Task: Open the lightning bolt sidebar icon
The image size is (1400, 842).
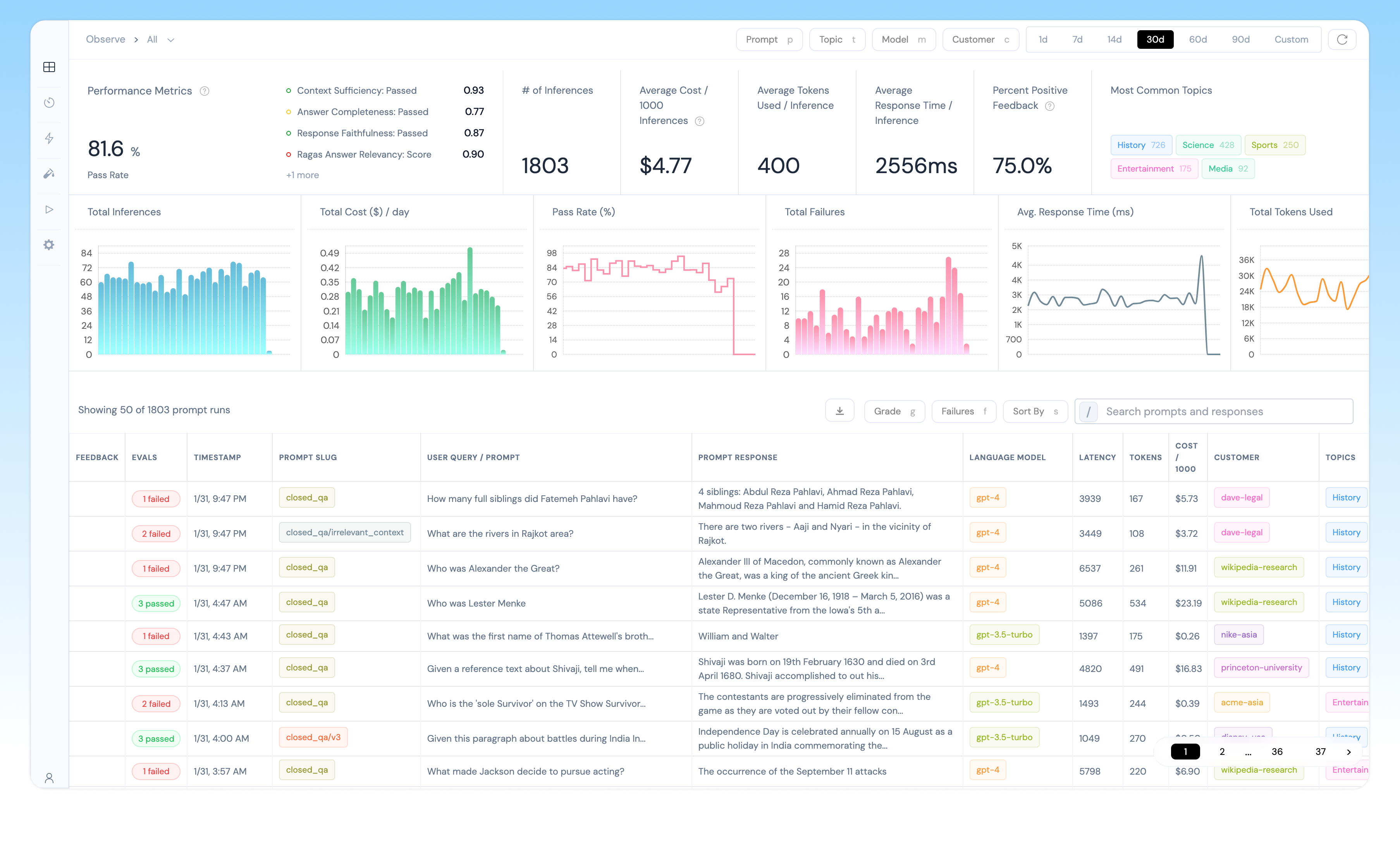Action: (49, 138)
